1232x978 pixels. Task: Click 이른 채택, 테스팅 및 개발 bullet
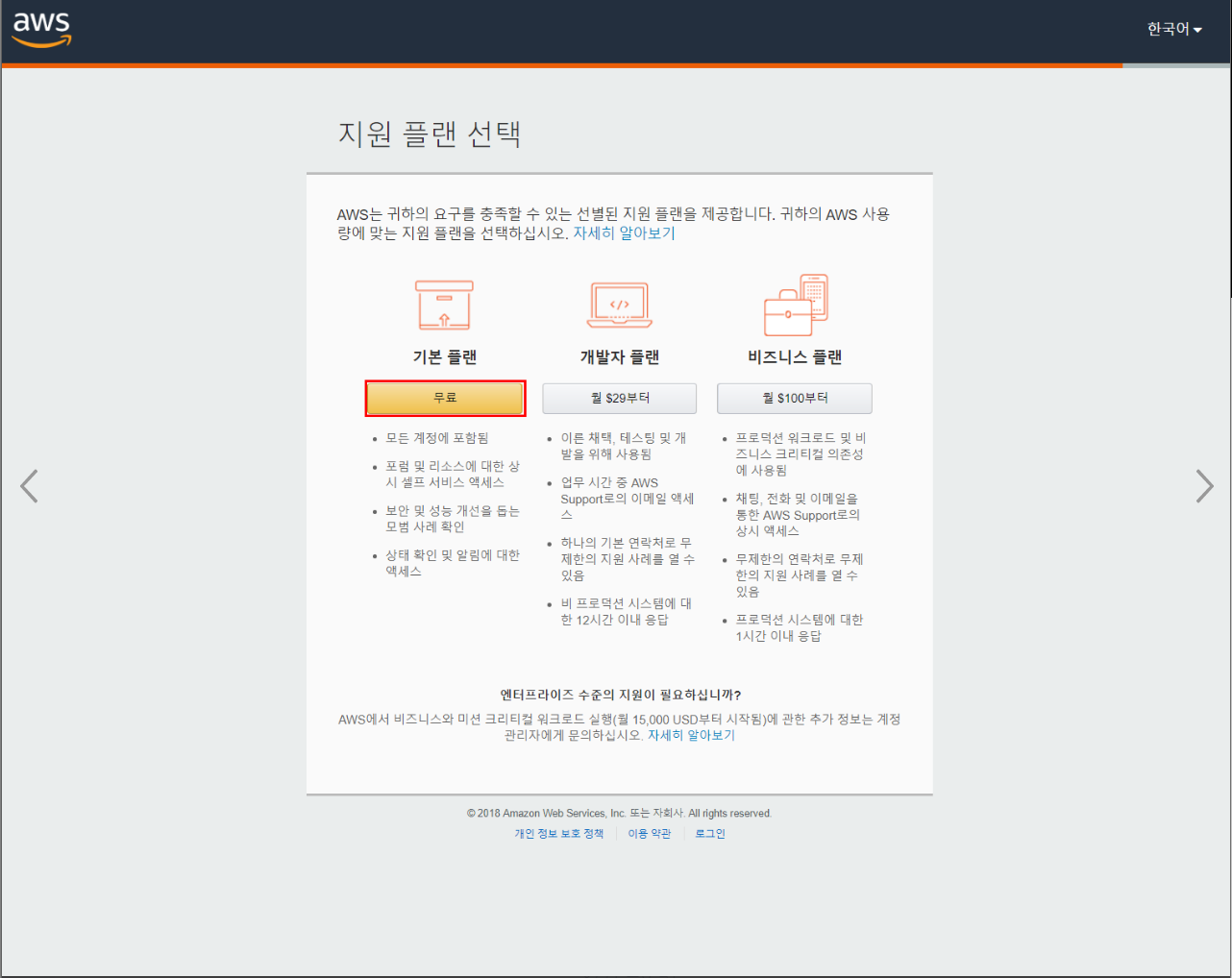pos(624,446)
